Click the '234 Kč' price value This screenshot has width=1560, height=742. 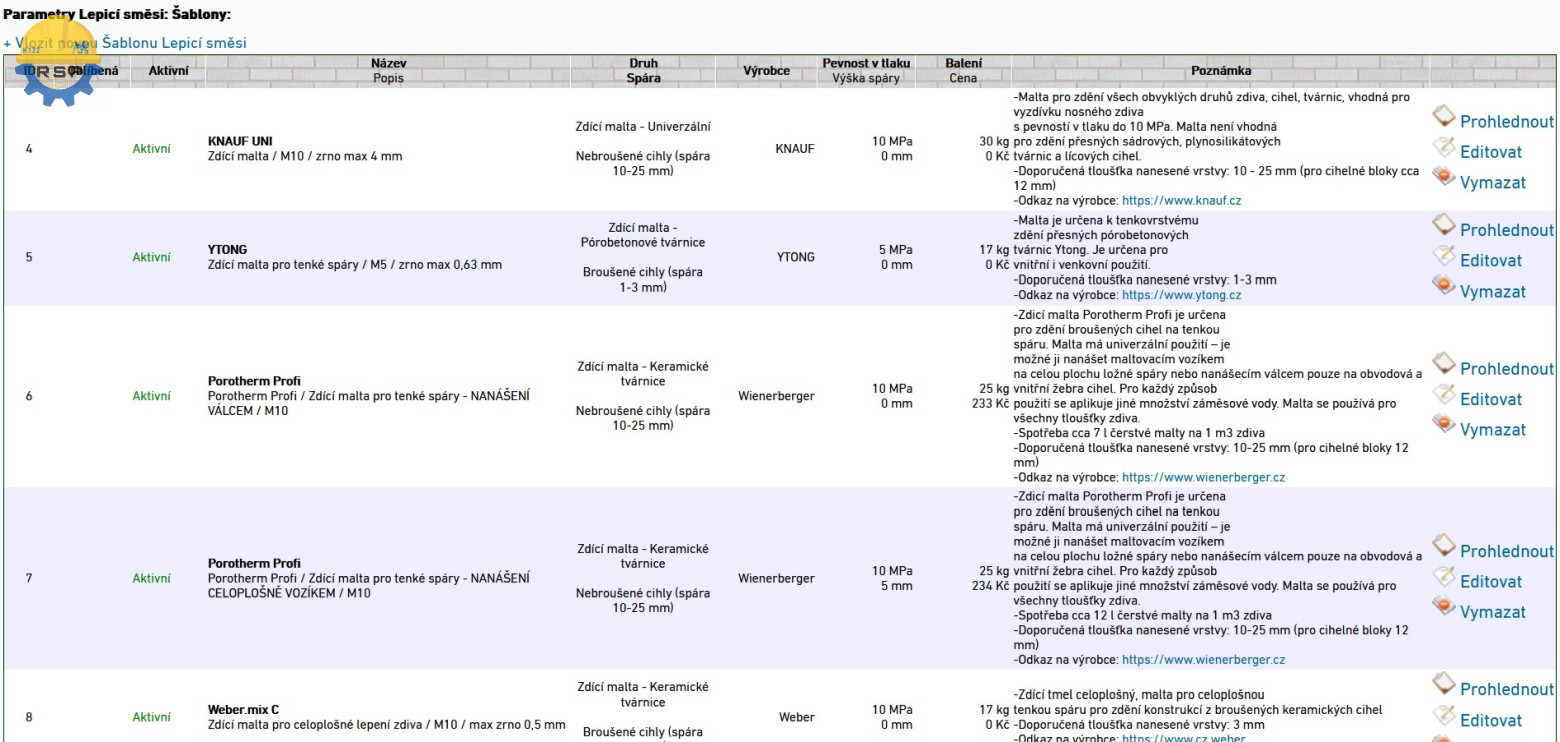991,585
